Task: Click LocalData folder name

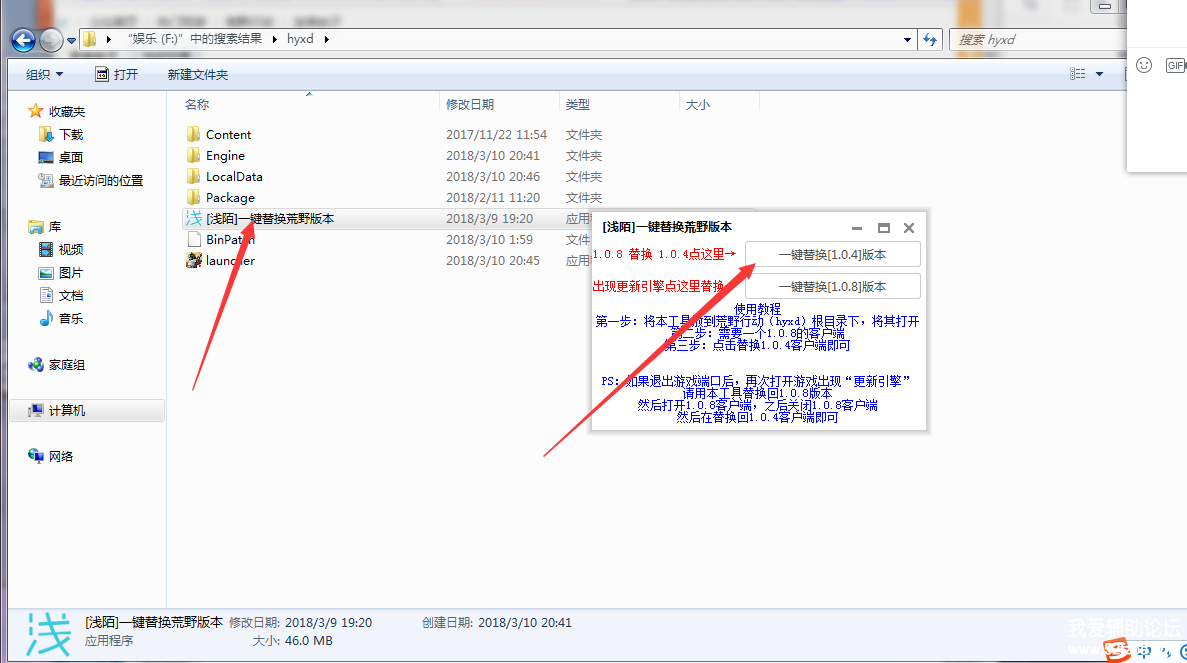Action: (234, 176)
